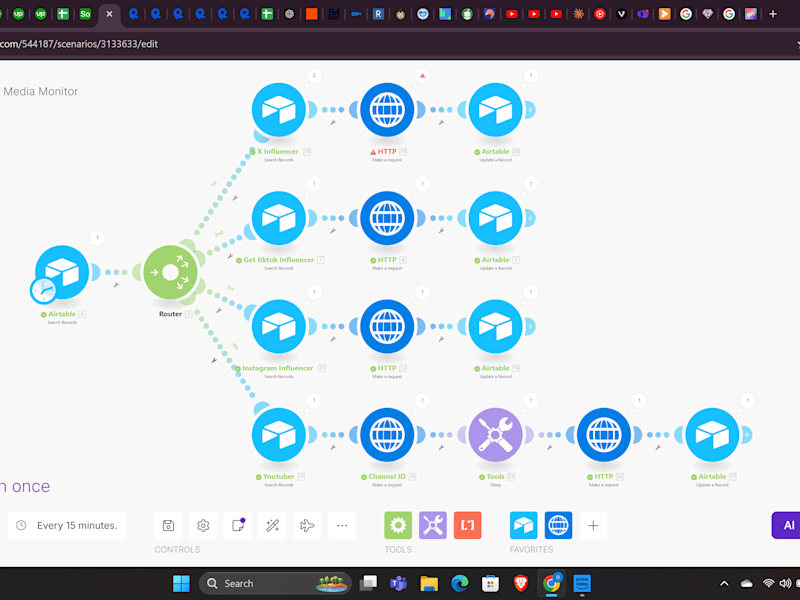This screenshot has height=600, width=800.
Task: Open red Text Parser icon in Tools
Action: (467, 526)
